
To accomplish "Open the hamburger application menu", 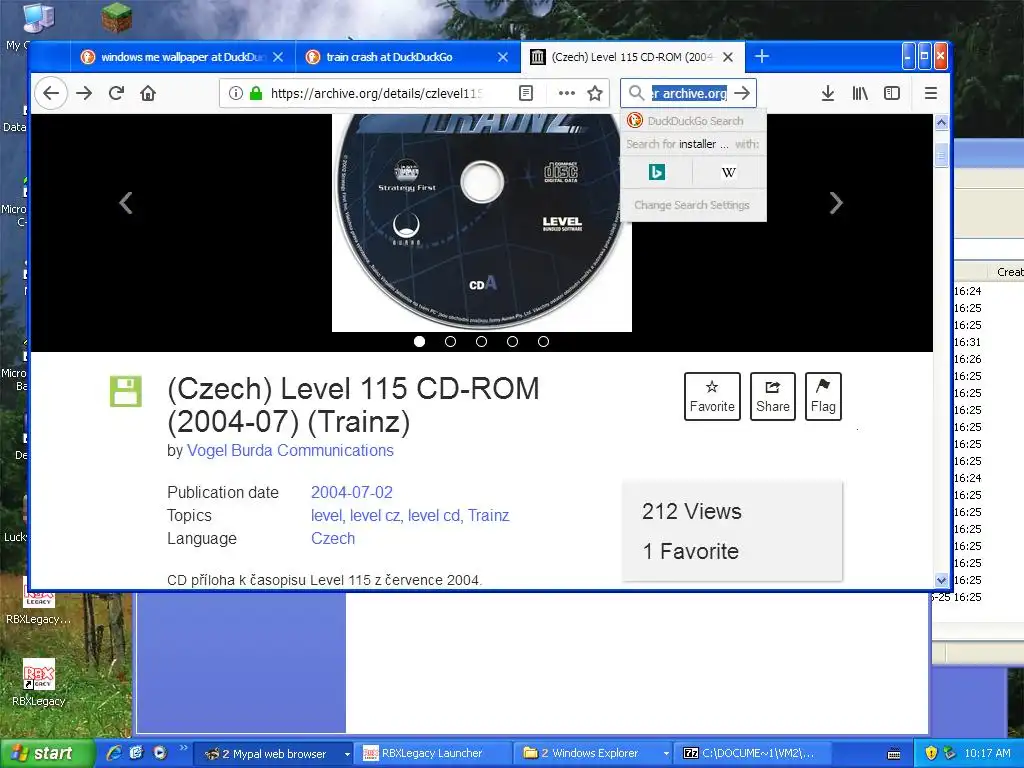I will point(931,93).
